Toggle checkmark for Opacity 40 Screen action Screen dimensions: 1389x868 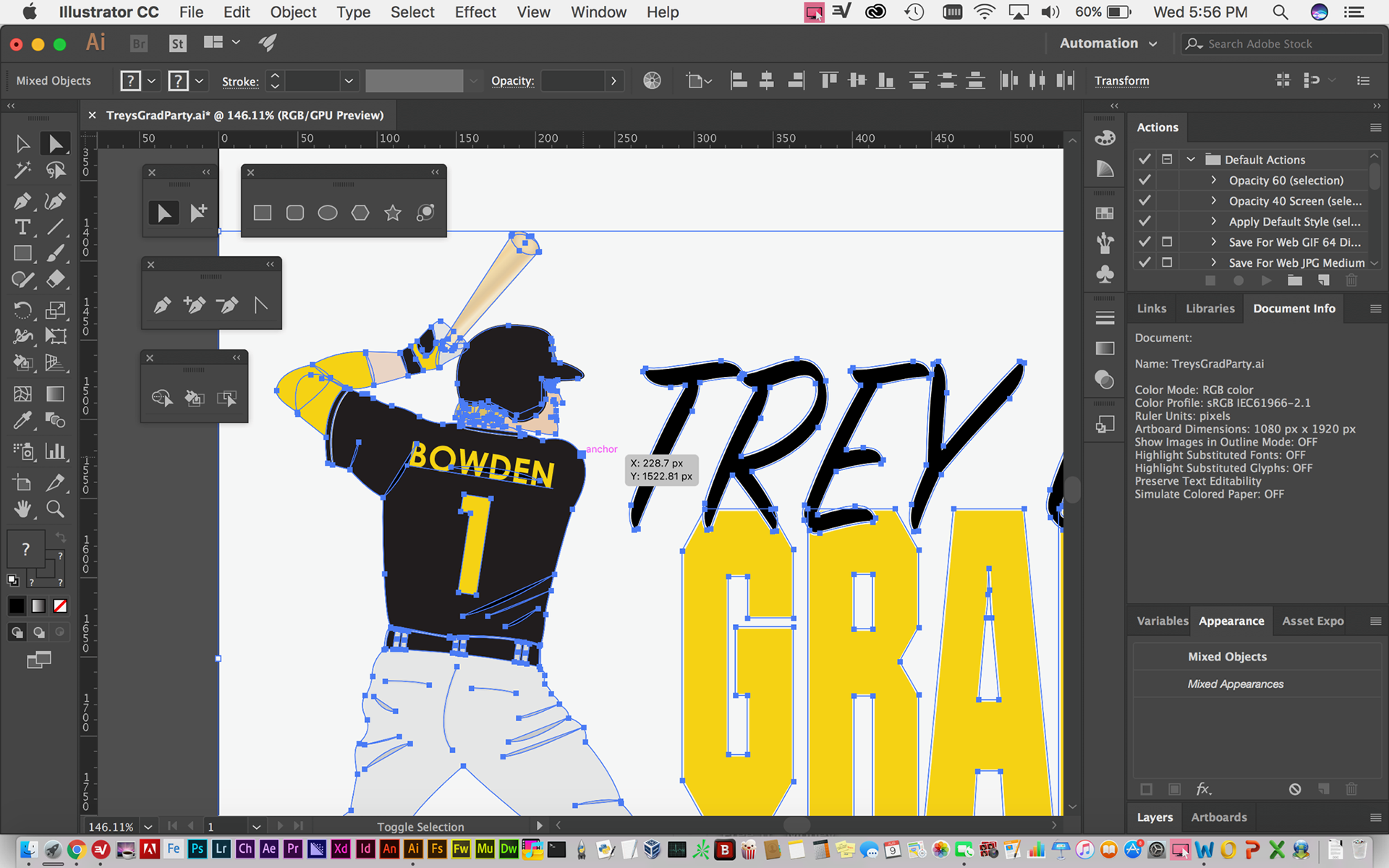(x=1144, y=200)
